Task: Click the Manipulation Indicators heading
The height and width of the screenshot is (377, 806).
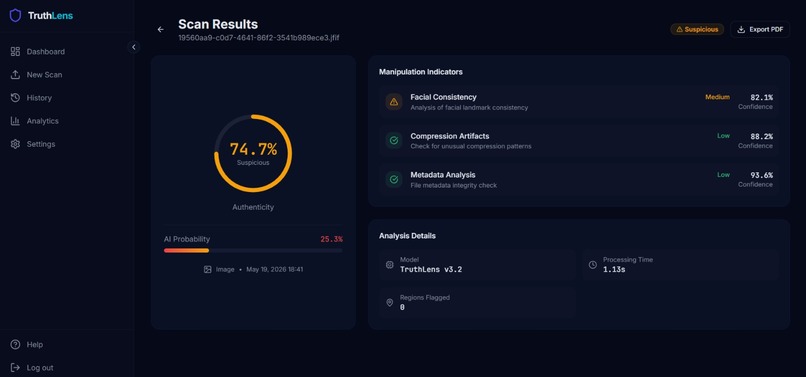Action: [x=420, y=72]
